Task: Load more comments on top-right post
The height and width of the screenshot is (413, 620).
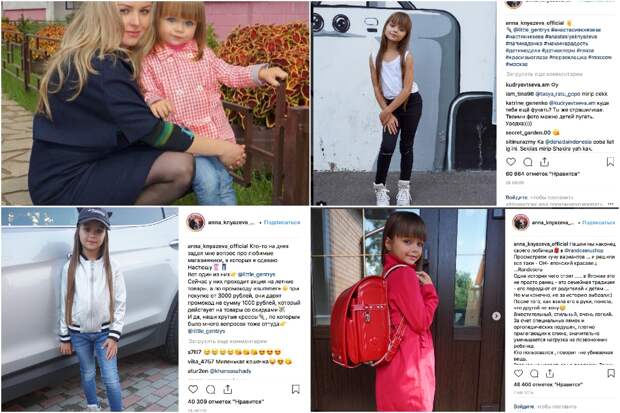Action: [x=544, y=74]
